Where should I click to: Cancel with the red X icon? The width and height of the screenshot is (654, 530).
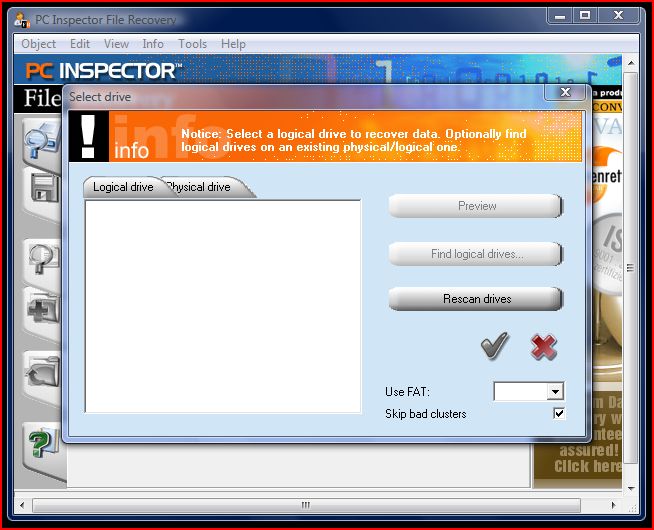543,347
